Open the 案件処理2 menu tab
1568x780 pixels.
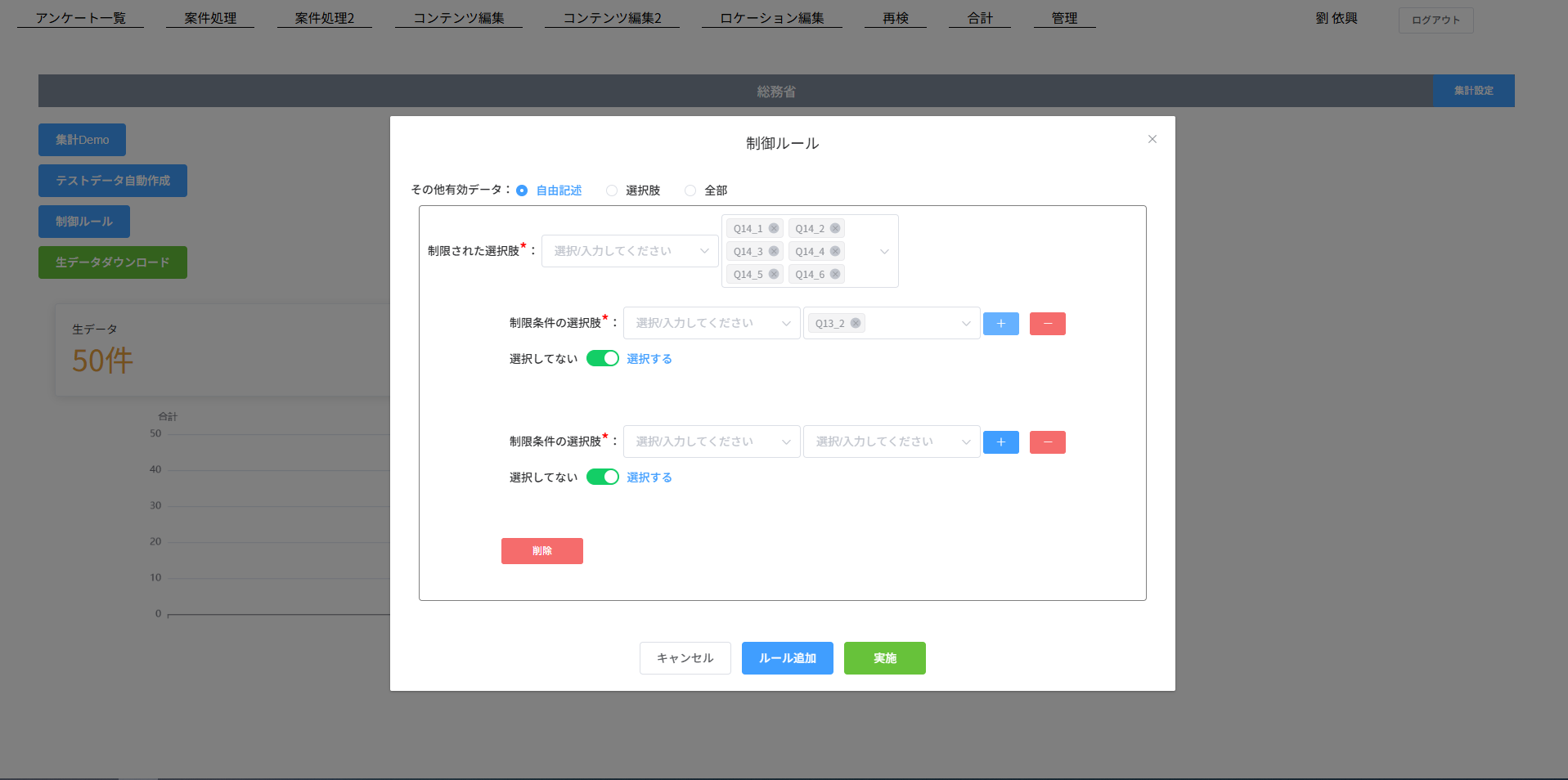tap(324, 18)
